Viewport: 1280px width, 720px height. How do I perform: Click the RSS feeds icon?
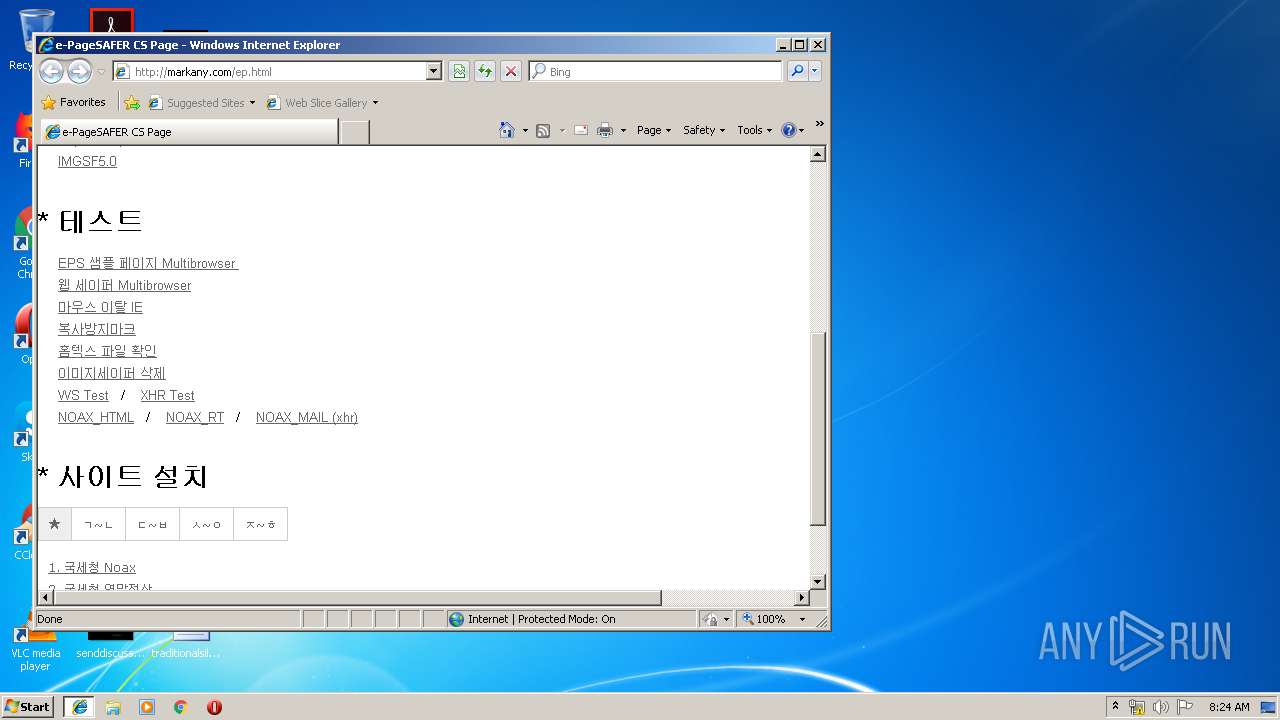[x=543, y=130]
